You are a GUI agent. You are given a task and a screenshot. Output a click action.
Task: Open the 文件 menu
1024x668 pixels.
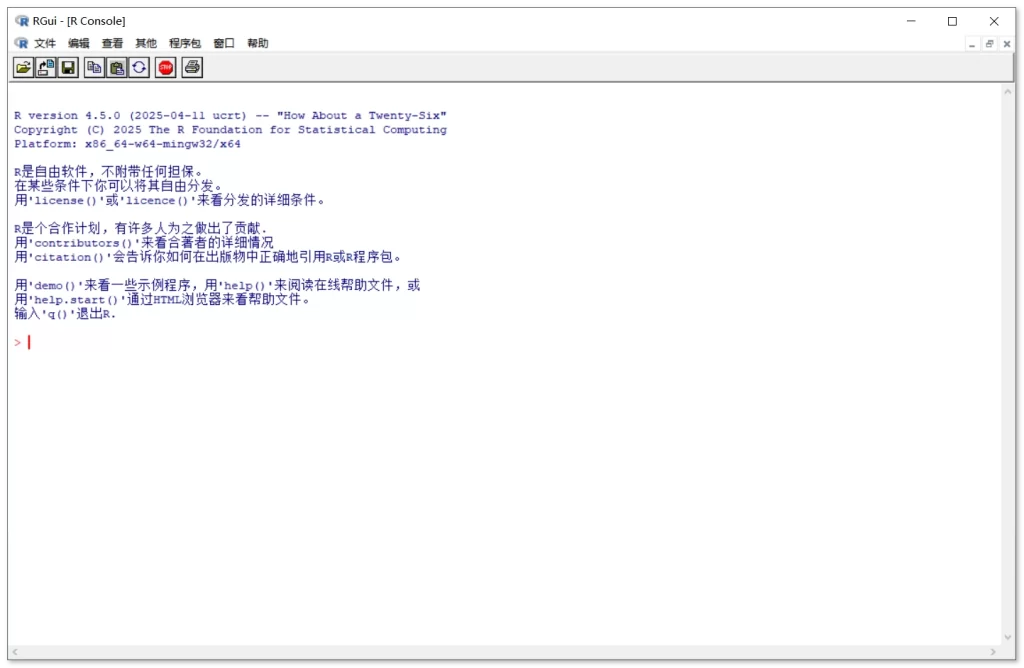tap(45, 43)
